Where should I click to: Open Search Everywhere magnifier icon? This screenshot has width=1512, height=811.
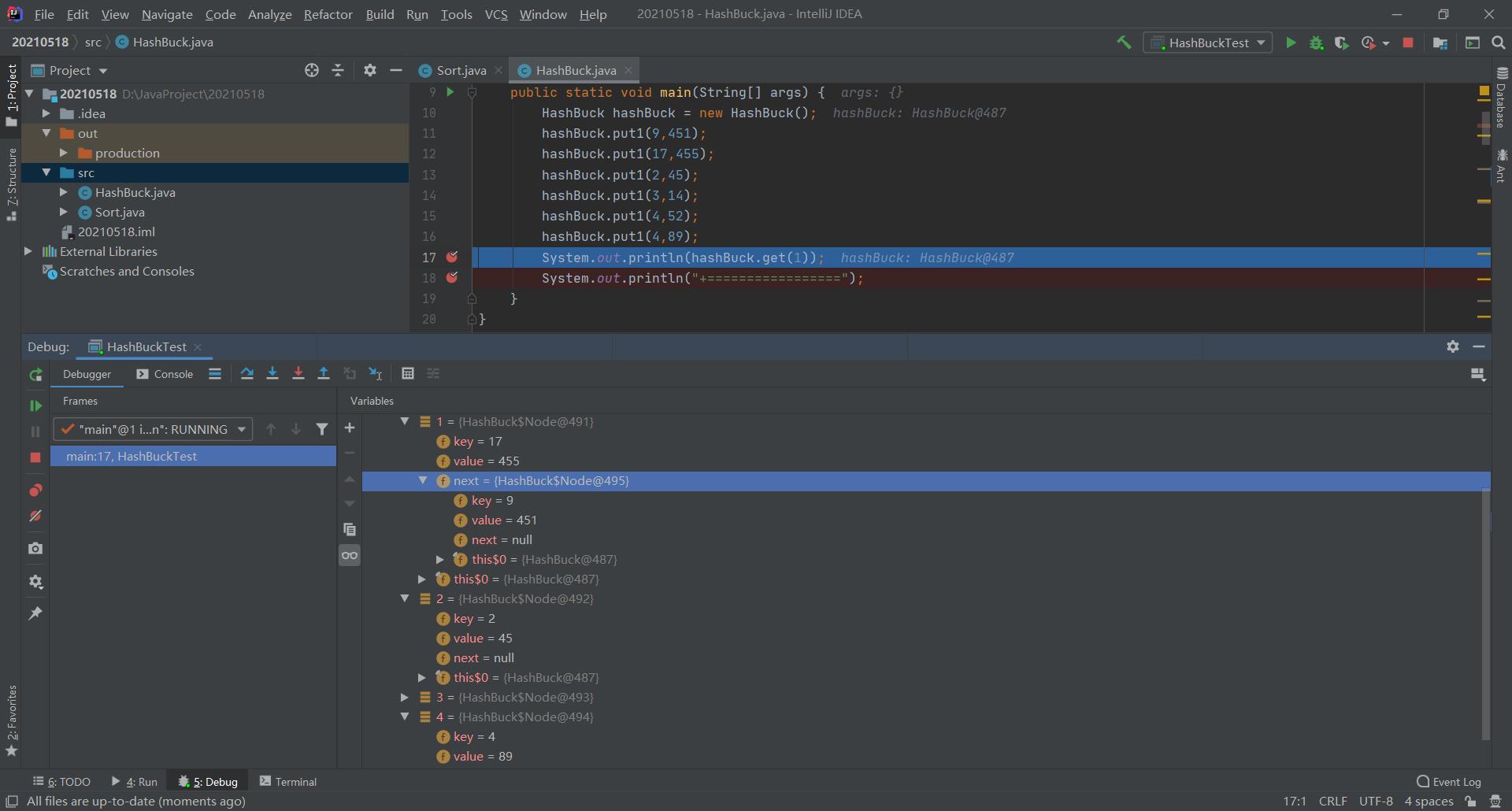1499,43
